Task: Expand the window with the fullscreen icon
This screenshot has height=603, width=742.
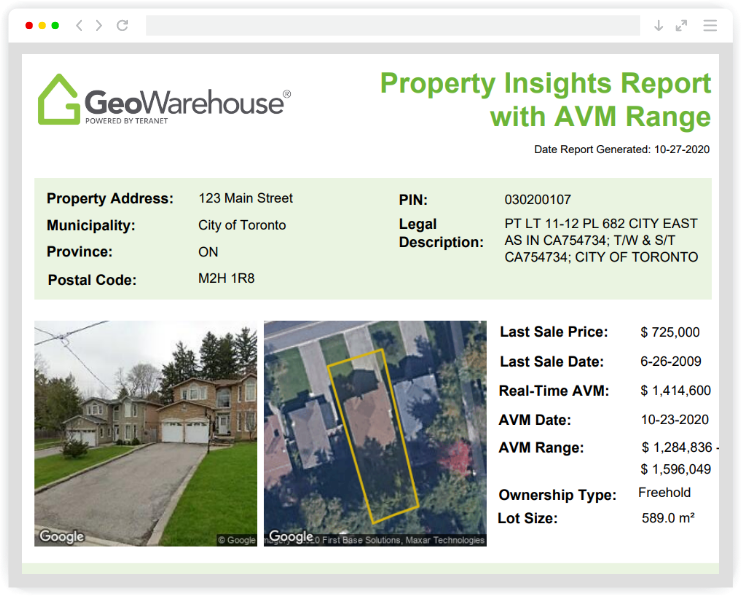Action: click(682, 25)
